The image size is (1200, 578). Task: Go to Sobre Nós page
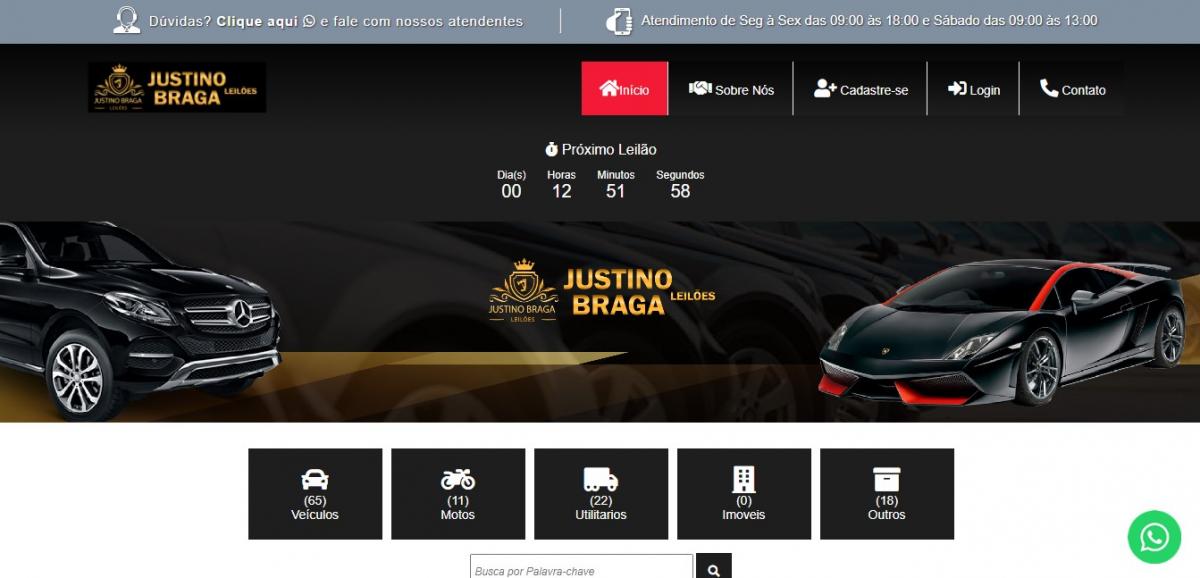[731, 88]
